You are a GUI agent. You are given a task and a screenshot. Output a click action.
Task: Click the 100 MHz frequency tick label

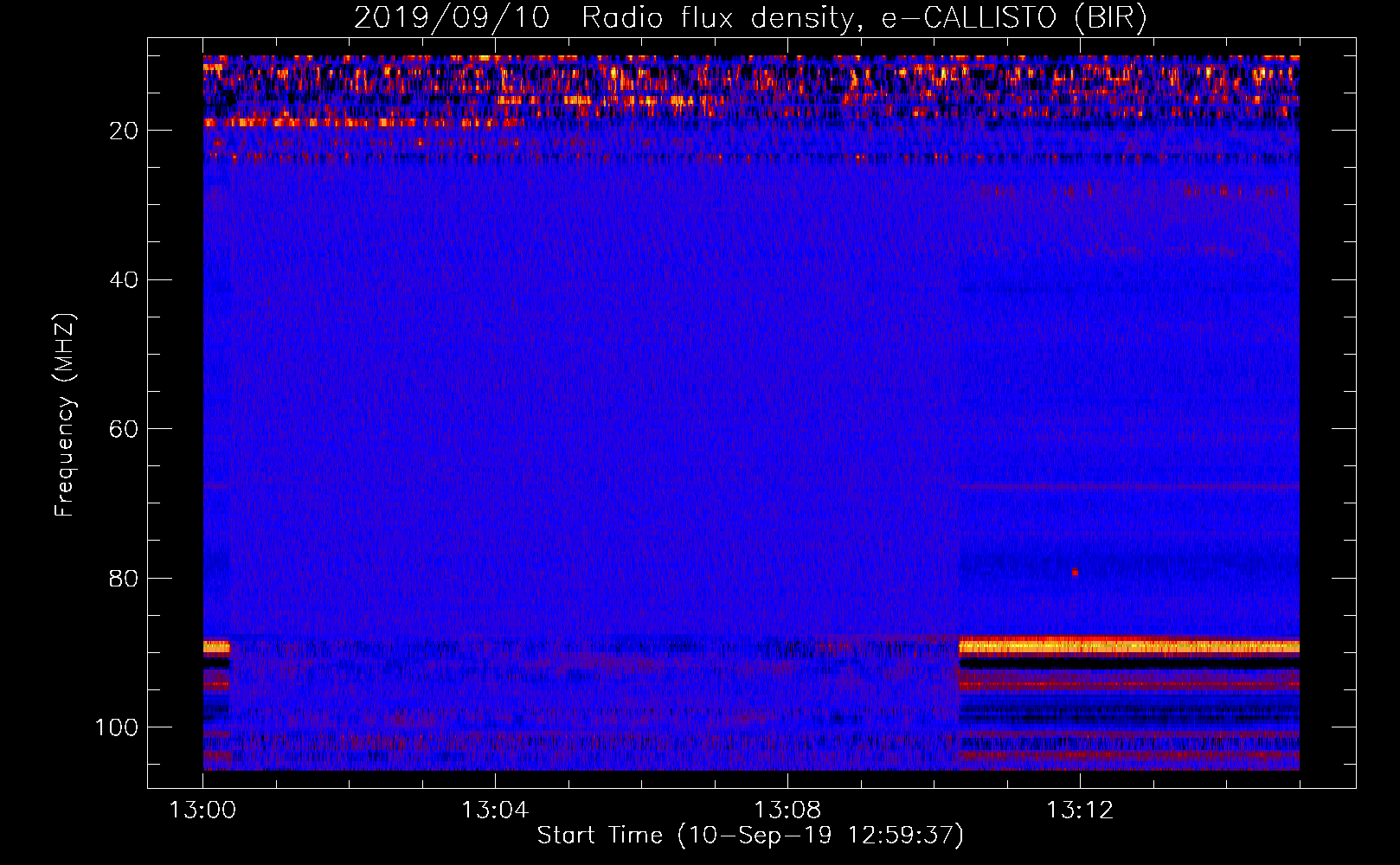click(x=118, y=727)
